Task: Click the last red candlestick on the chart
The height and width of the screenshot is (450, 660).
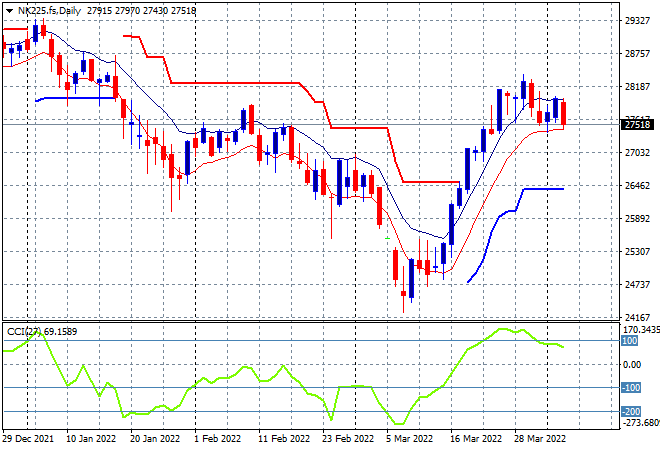Action: (564, 113)
